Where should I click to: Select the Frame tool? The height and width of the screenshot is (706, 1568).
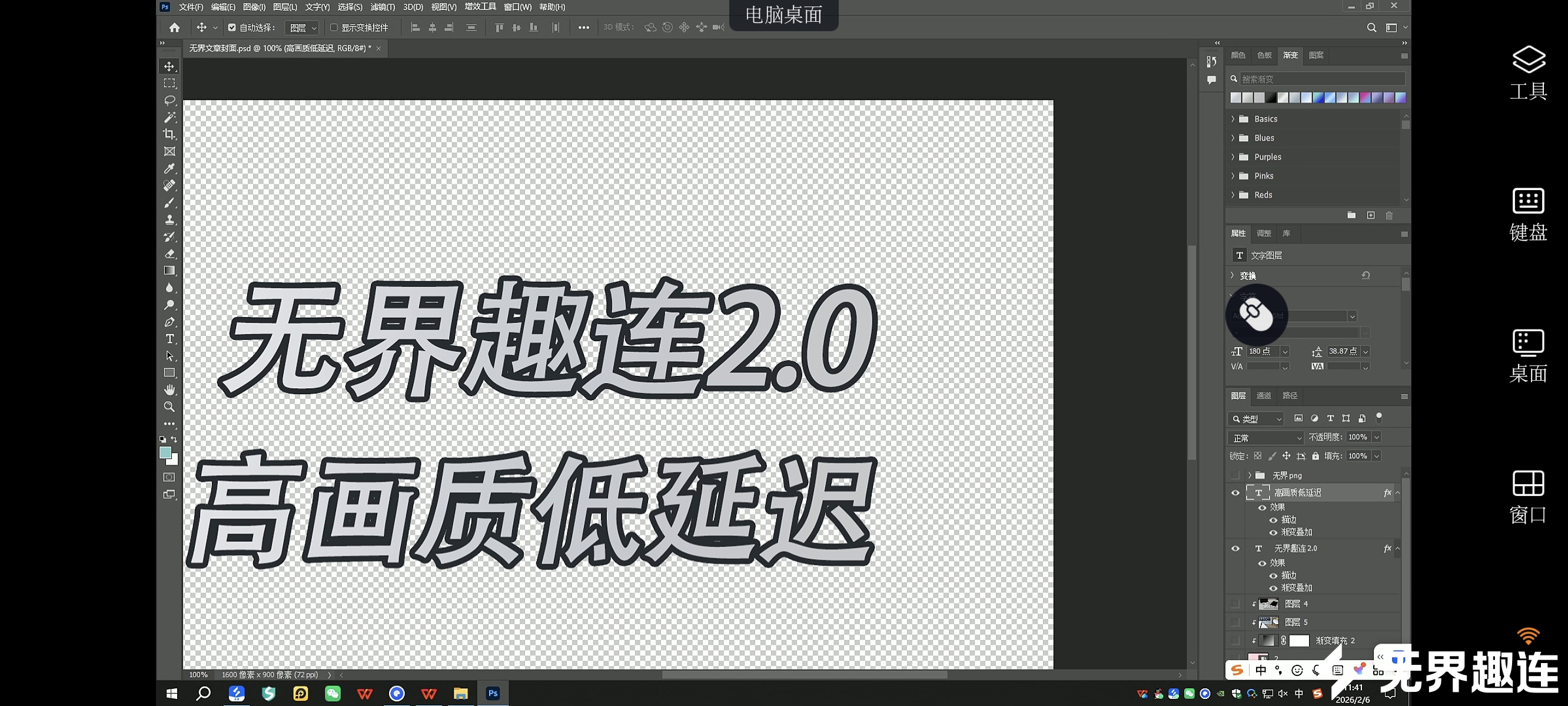(x=169, y=152)
